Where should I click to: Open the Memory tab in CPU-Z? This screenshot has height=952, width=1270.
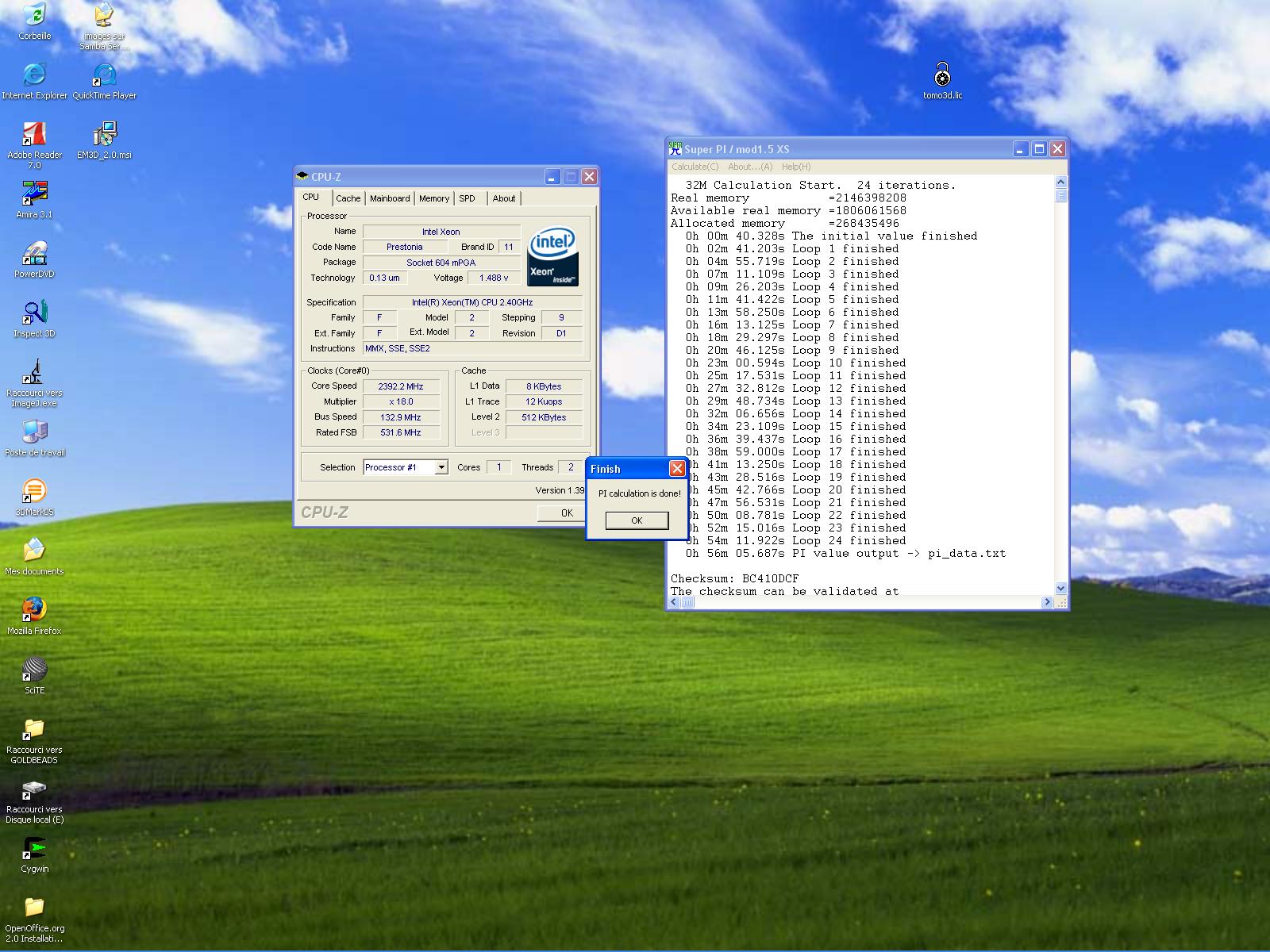(x=434, y=198)
